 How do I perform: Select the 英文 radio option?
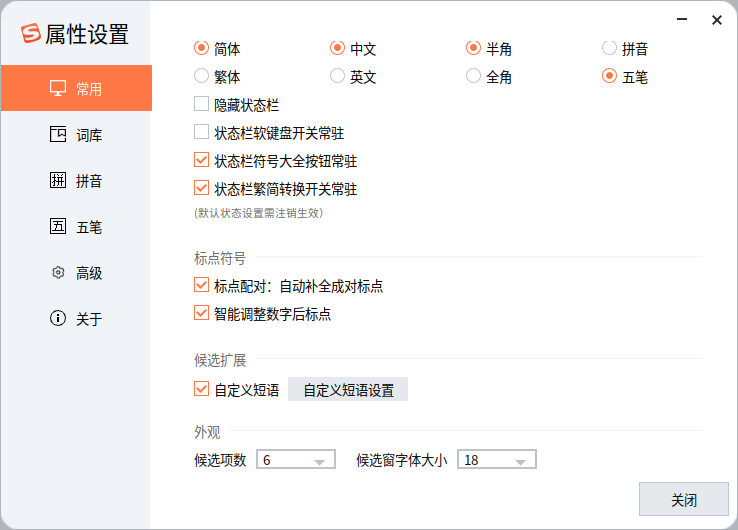point(337,76)
